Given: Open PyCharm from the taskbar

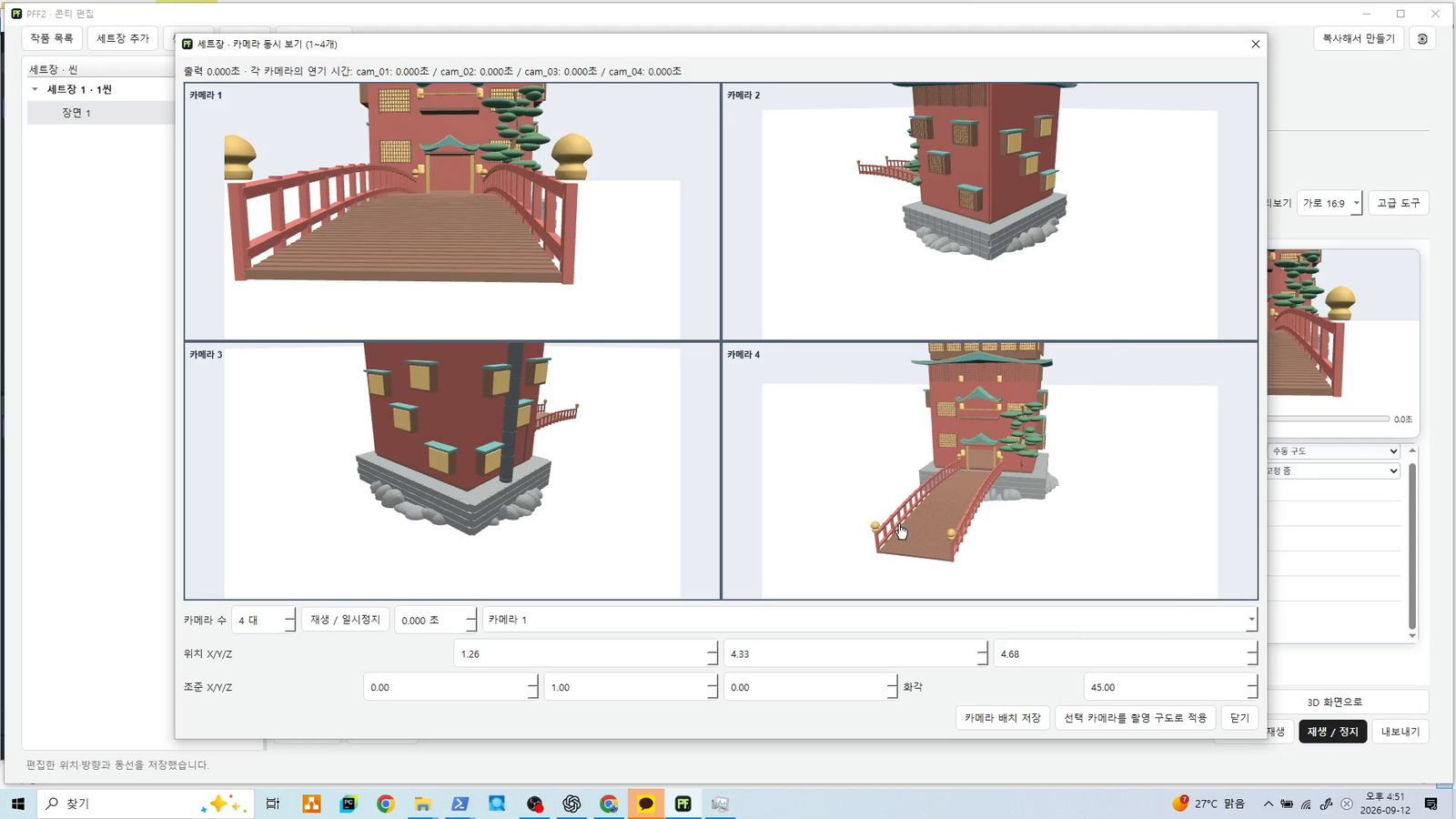Looking at the screenshot, I should point(349,804).
